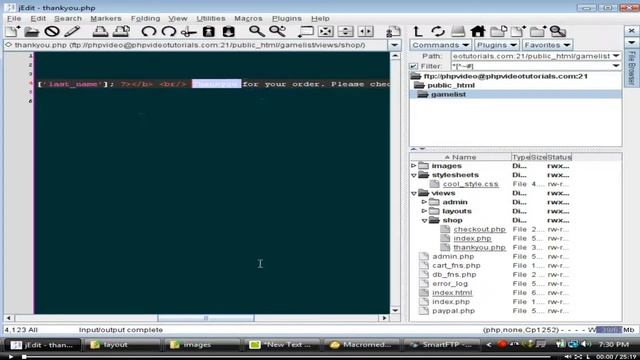The width and height of the screenshot is (640, 360).
Task: Show drive roots in file browser
Action: click(x=458, y=31)
